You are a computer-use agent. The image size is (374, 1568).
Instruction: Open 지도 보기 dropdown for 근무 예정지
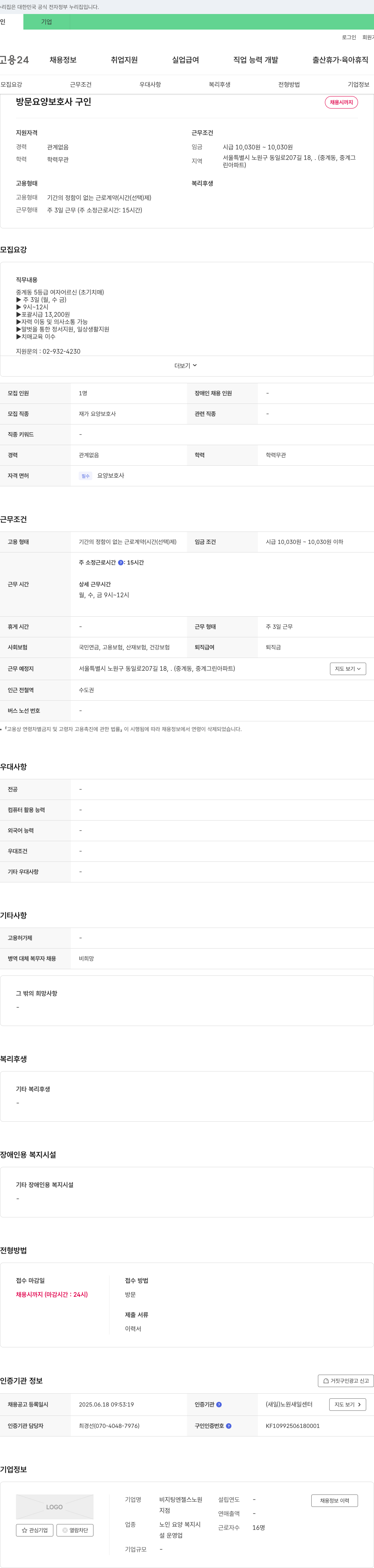[x=348, y=668]
